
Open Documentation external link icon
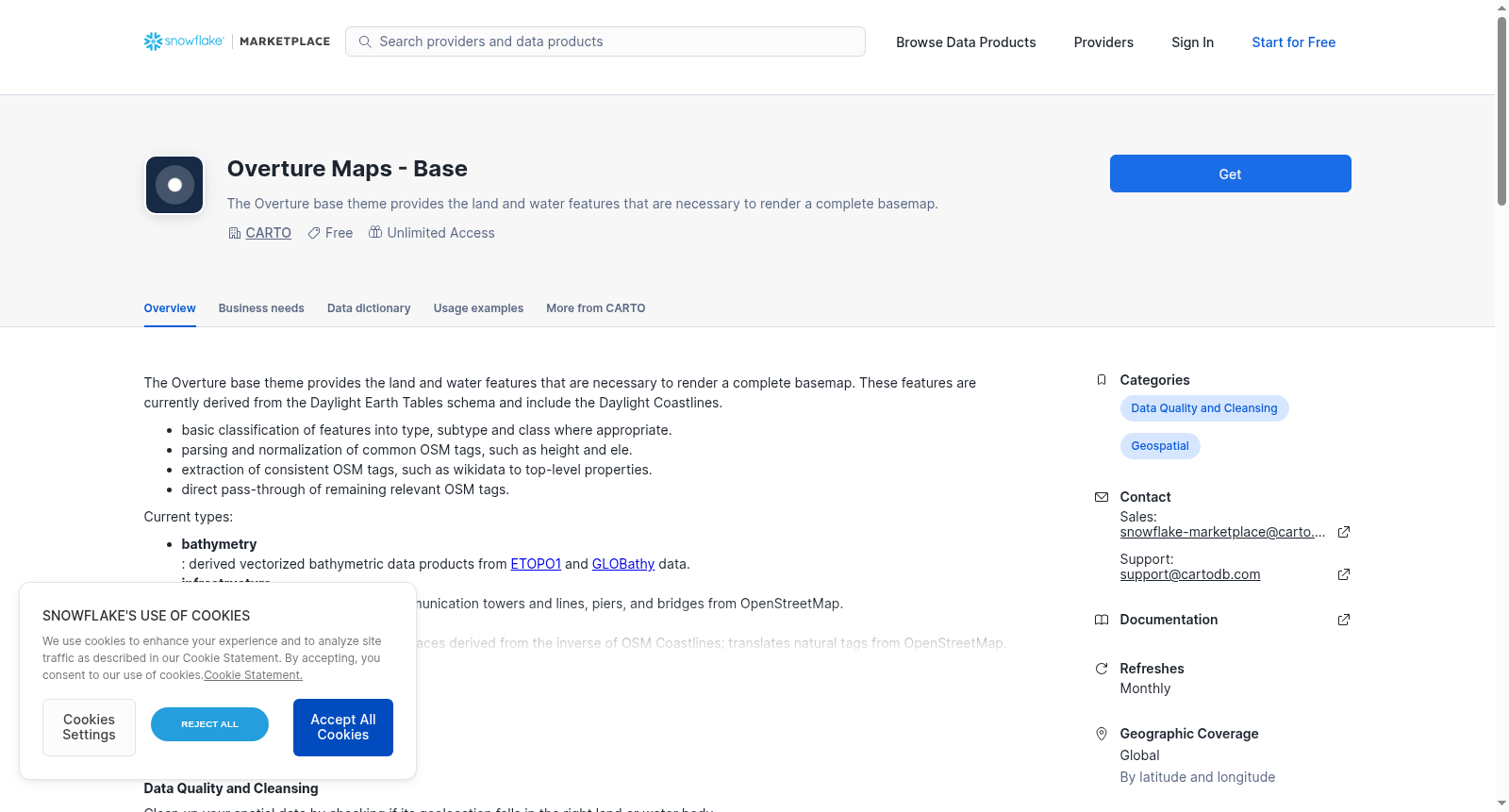click(1344, 620)
